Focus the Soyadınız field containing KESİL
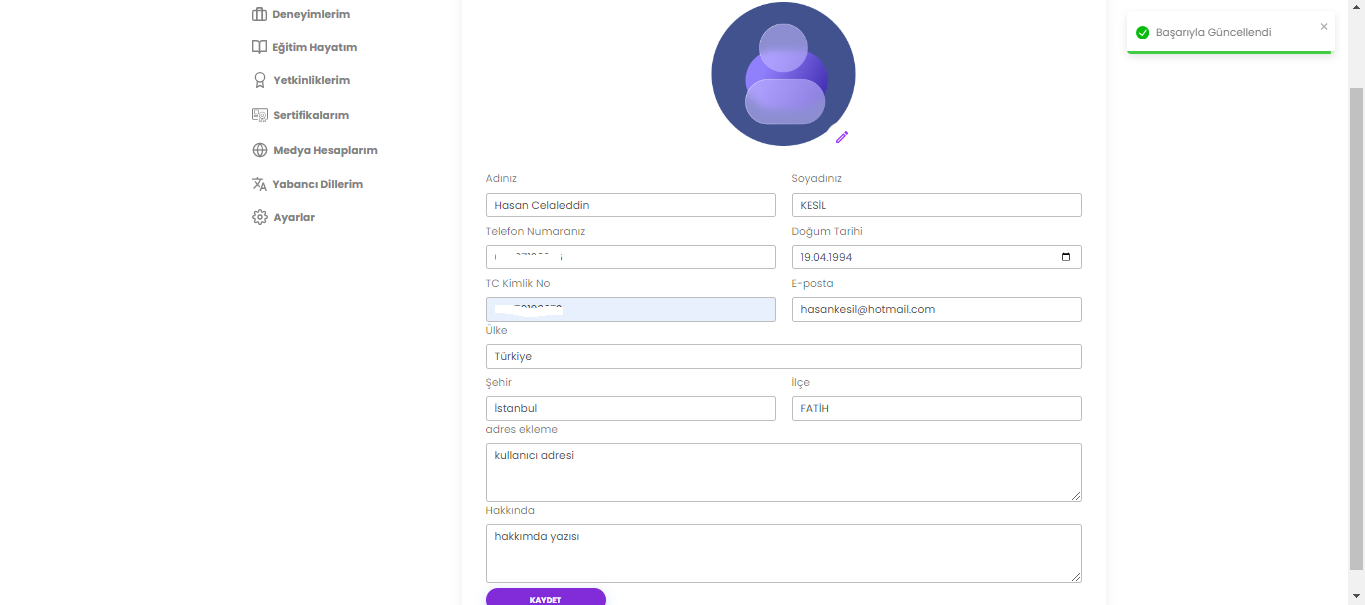Screen dimensions: 1365x605 pyautogui.click(x=937, y=205)
